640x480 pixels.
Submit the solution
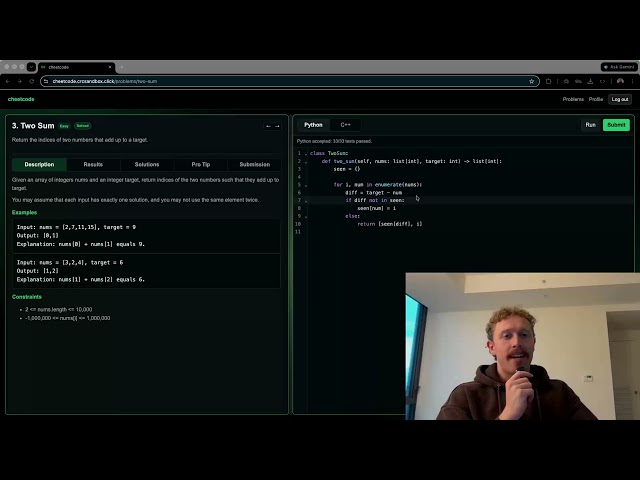click(x=616, y=125)
